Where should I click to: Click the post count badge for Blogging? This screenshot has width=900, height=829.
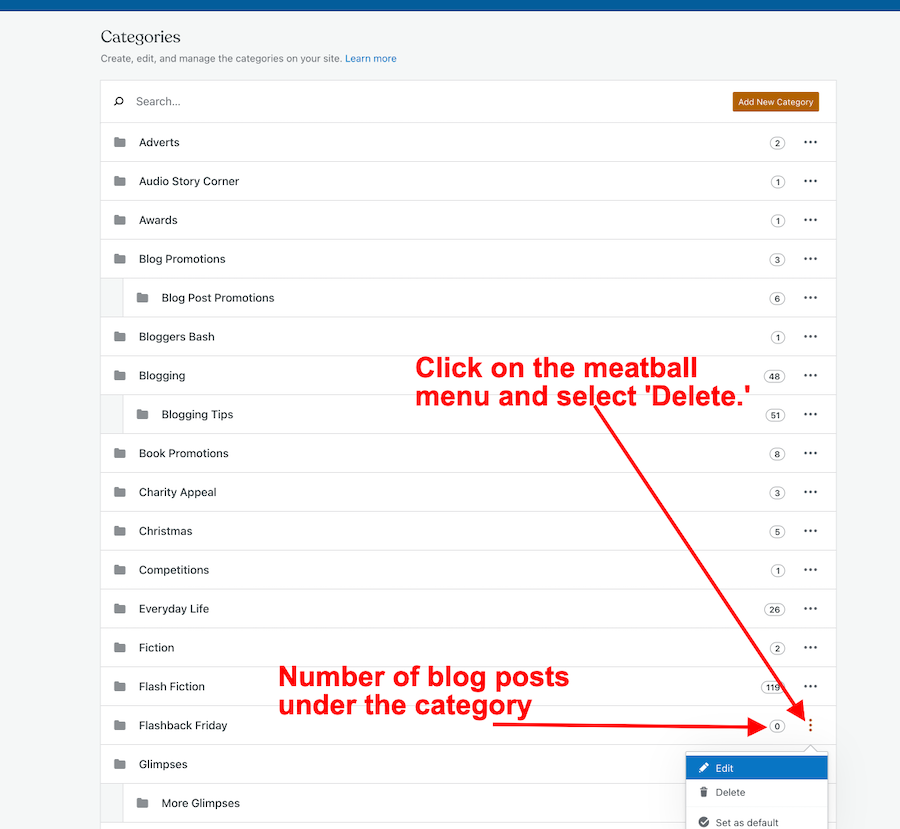point(774,376)
